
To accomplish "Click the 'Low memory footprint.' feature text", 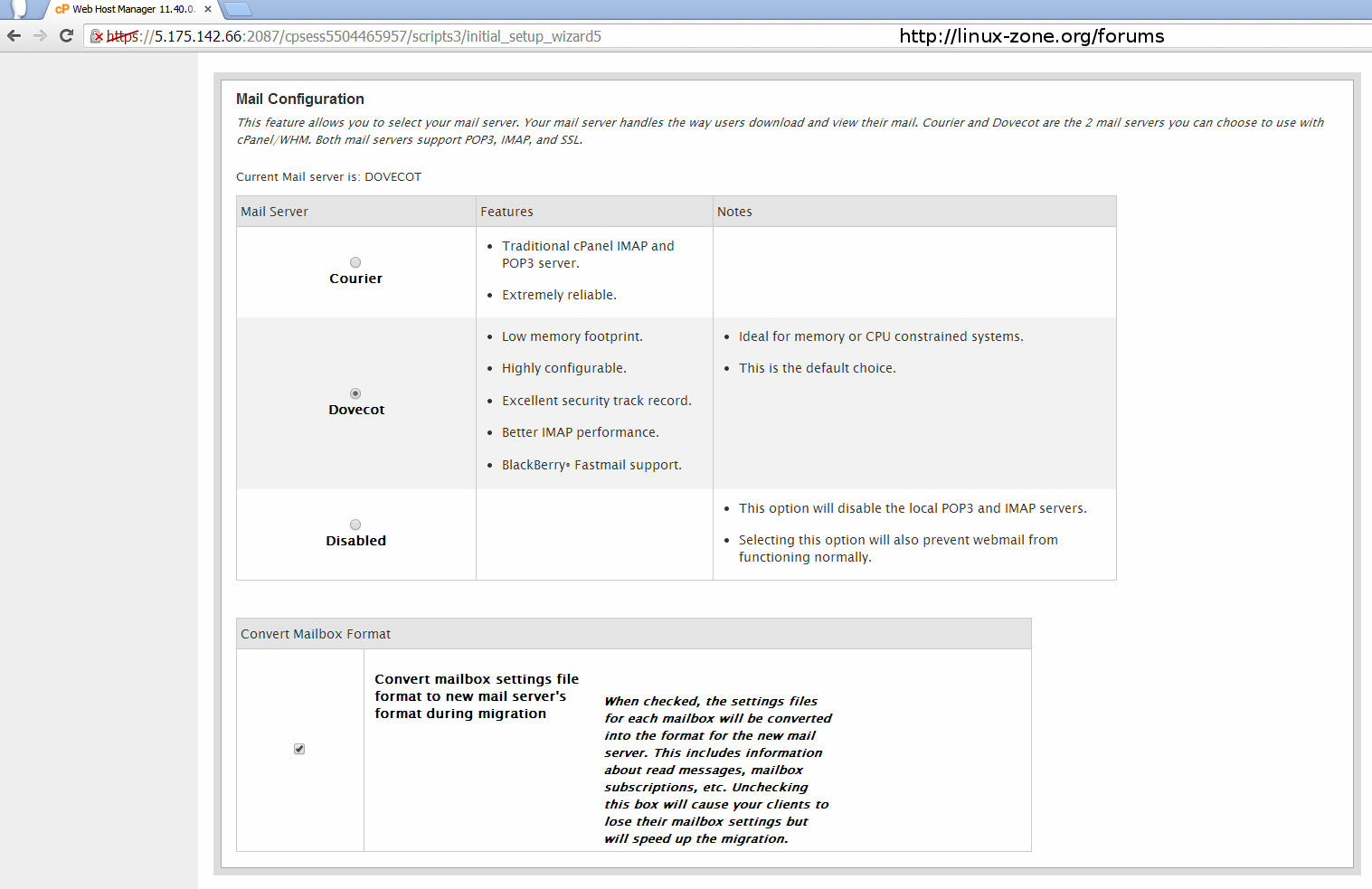I will click(572, 336).
